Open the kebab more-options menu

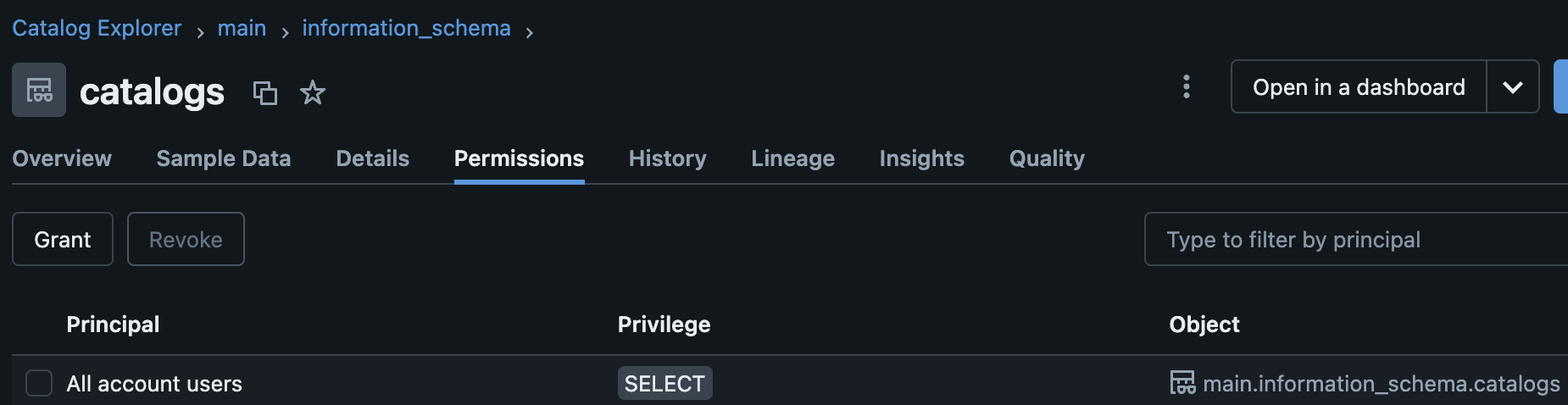(1187, 86)
